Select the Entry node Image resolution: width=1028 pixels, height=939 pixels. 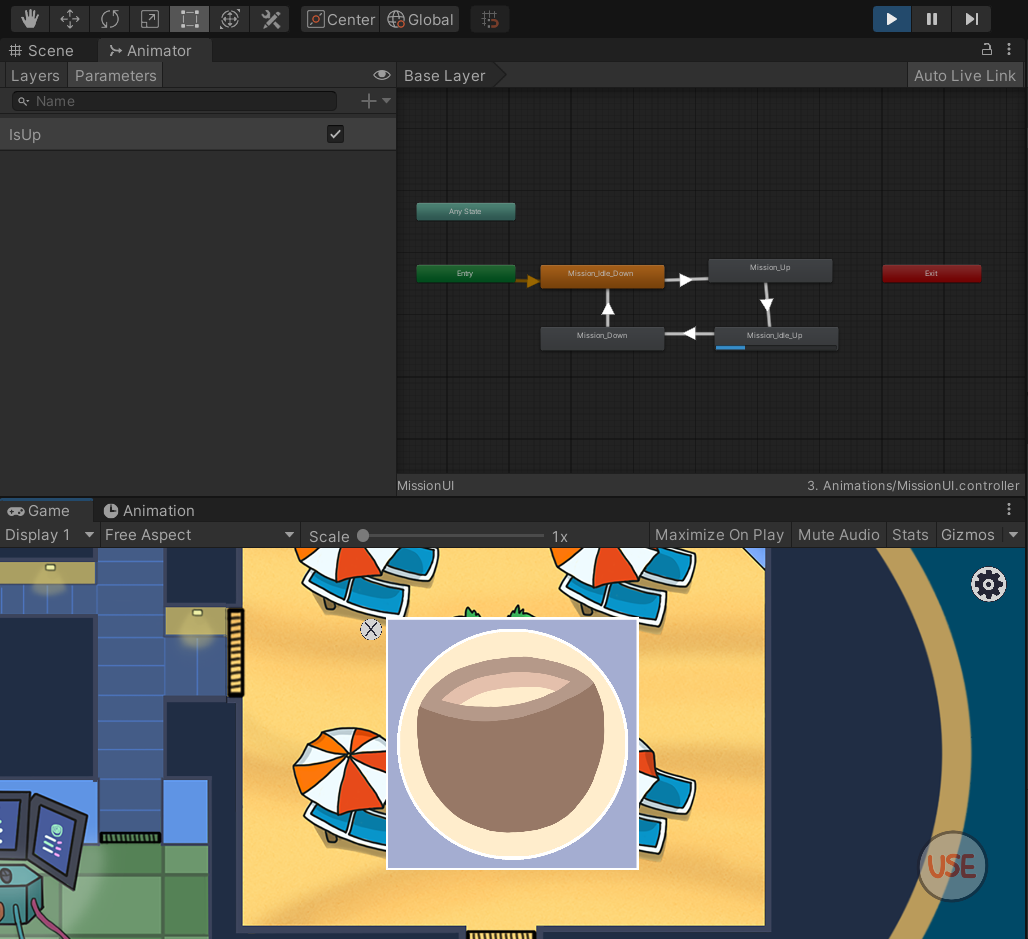[465, 273]
